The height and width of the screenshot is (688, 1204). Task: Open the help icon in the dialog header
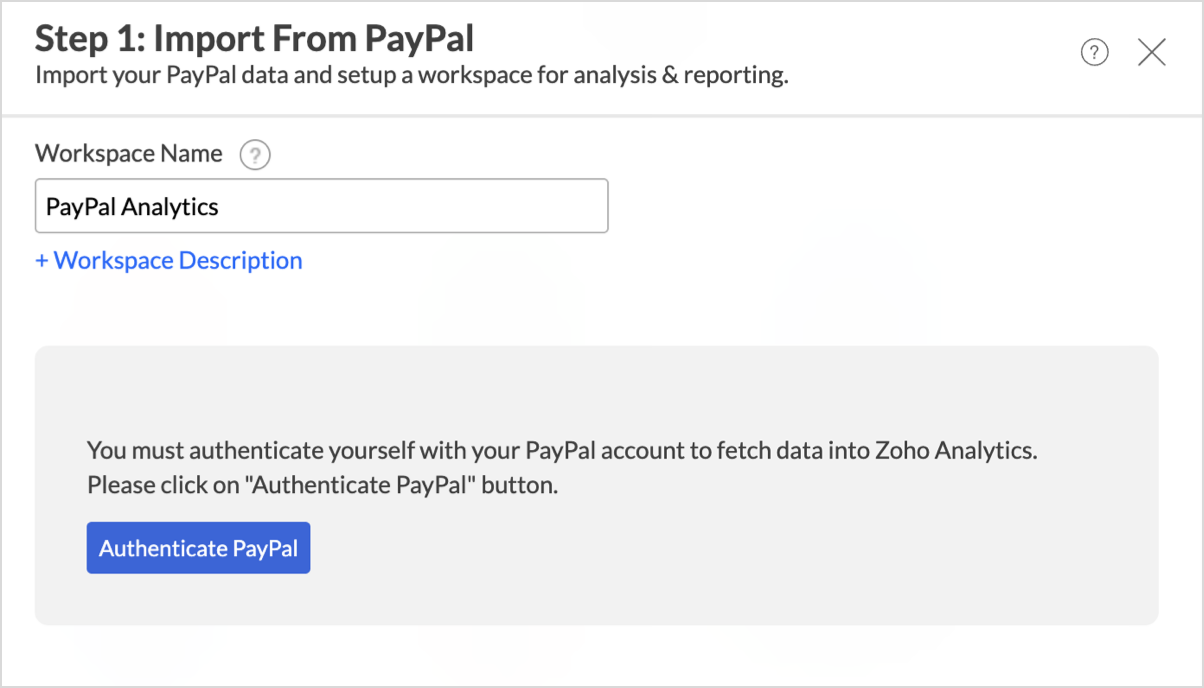pyautogui.click(x=1095, y=53)
